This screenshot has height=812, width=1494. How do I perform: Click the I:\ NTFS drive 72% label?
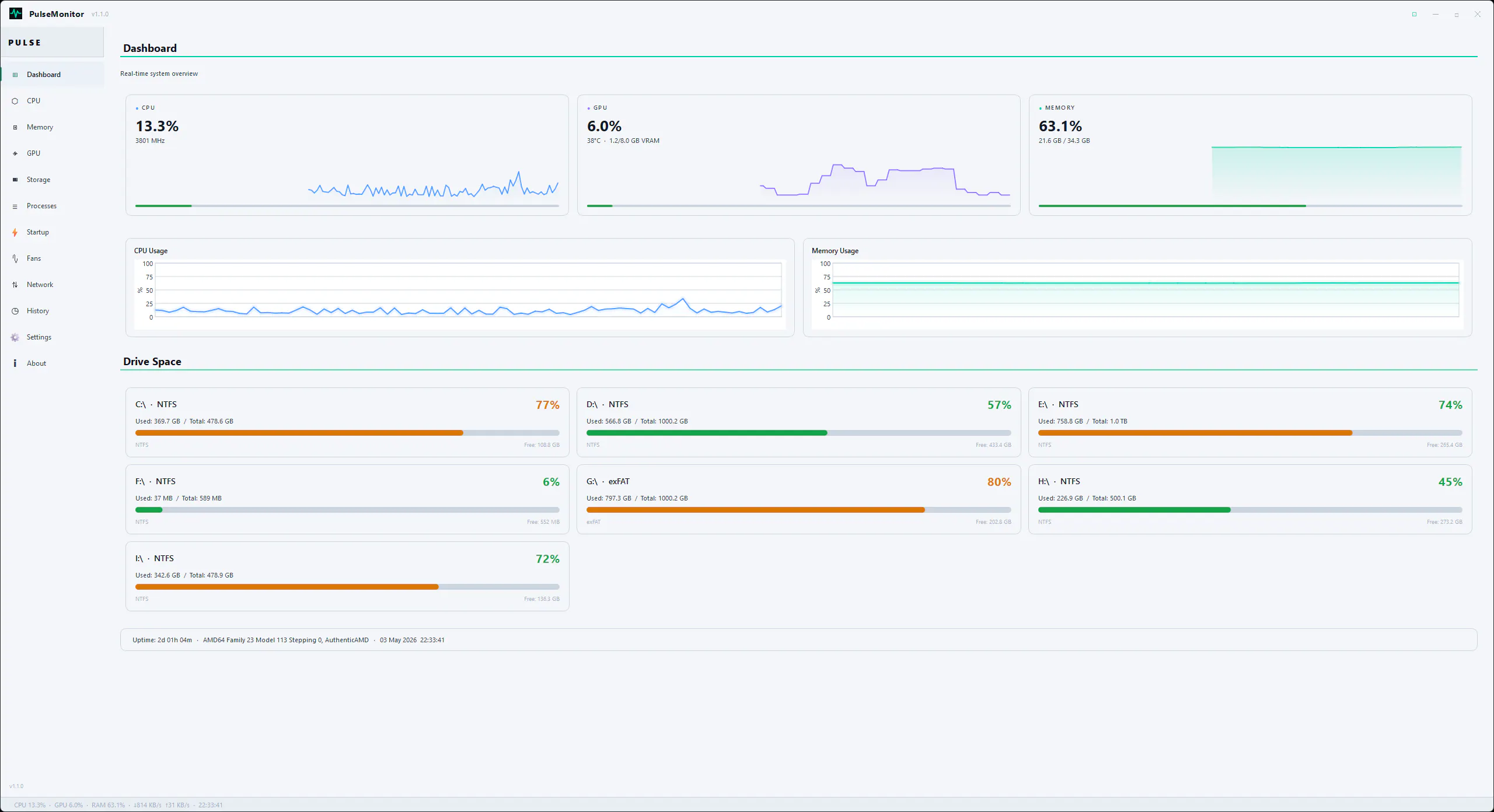click(x=547, y=559)
